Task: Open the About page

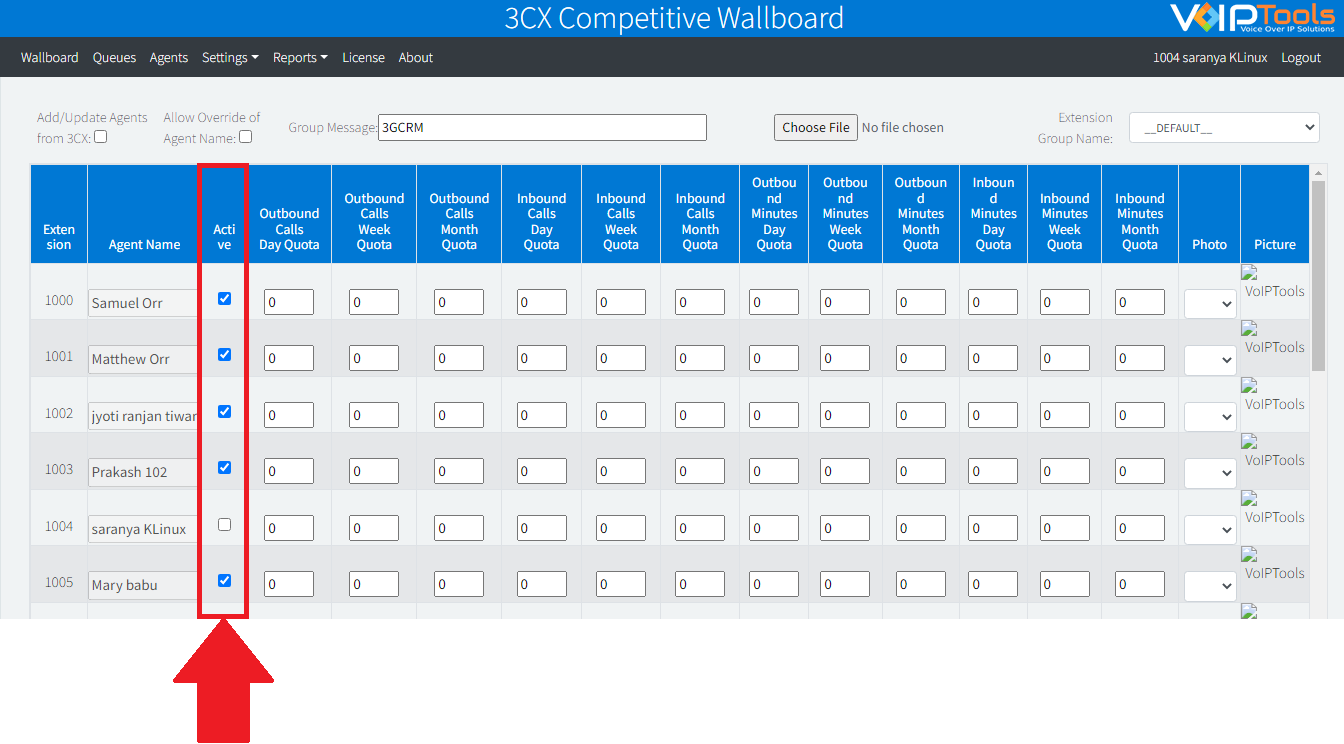Action: click(x=416, y=58)
